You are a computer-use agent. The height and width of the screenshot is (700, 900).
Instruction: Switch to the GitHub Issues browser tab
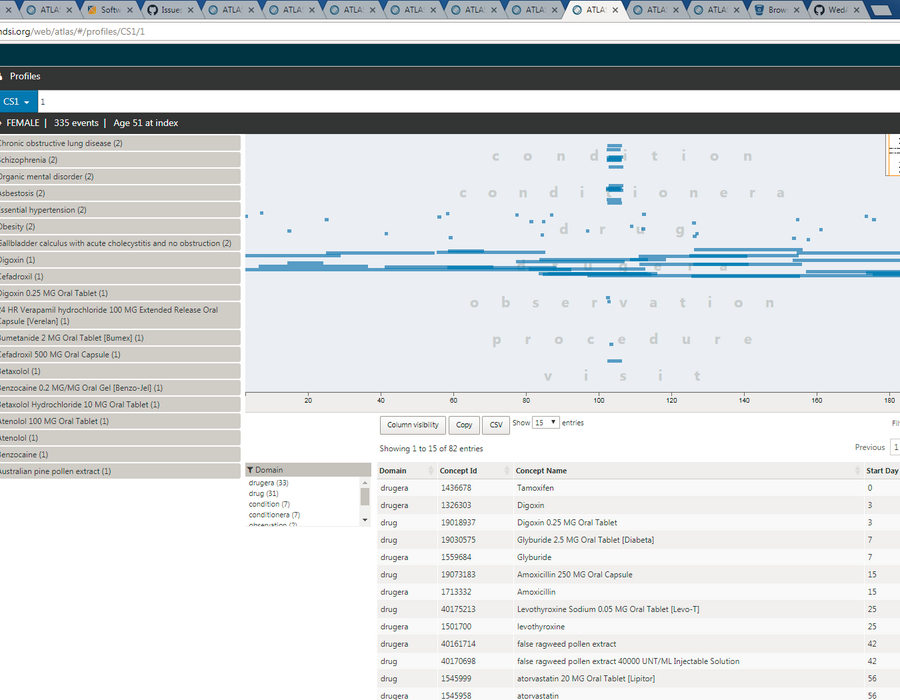click(170, 10)
